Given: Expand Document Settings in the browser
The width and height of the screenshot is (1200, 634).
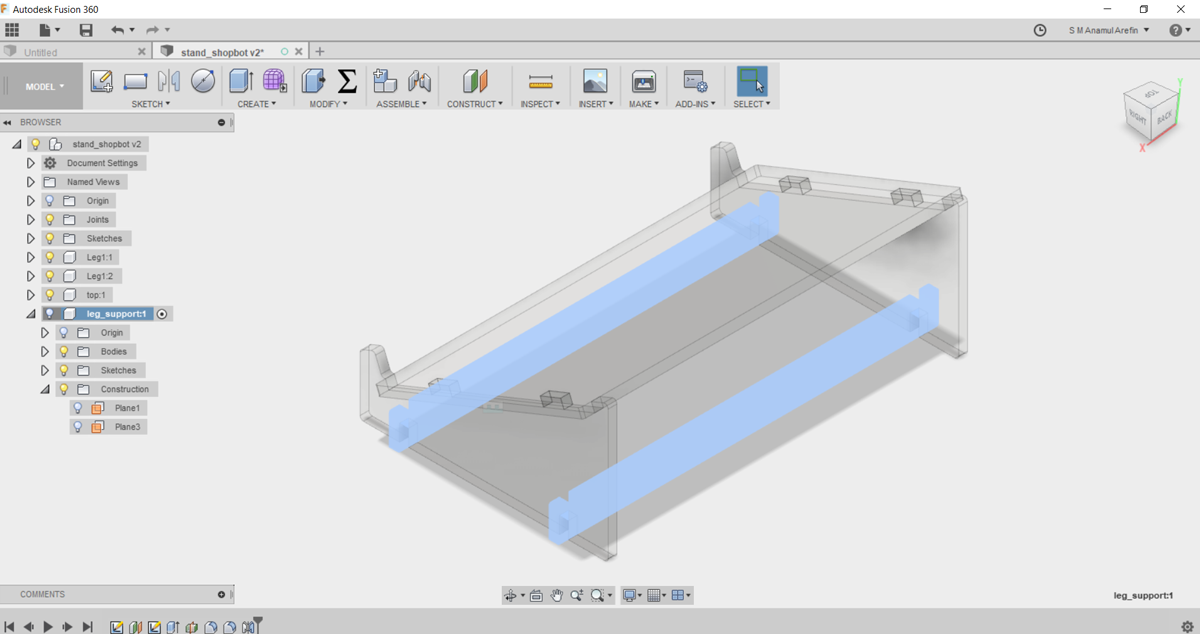Looking at the screenshot, I should pyautogui.click(x=31, y=163).
